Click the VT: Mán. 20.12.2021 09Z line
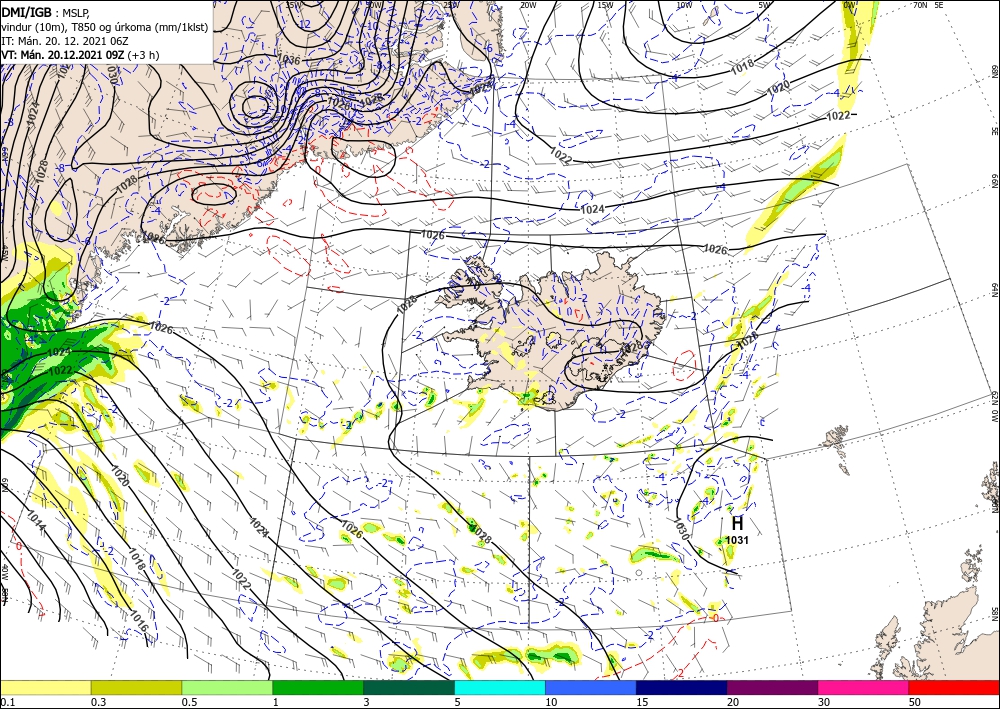The image size is (1000, 709). [80, 55]
